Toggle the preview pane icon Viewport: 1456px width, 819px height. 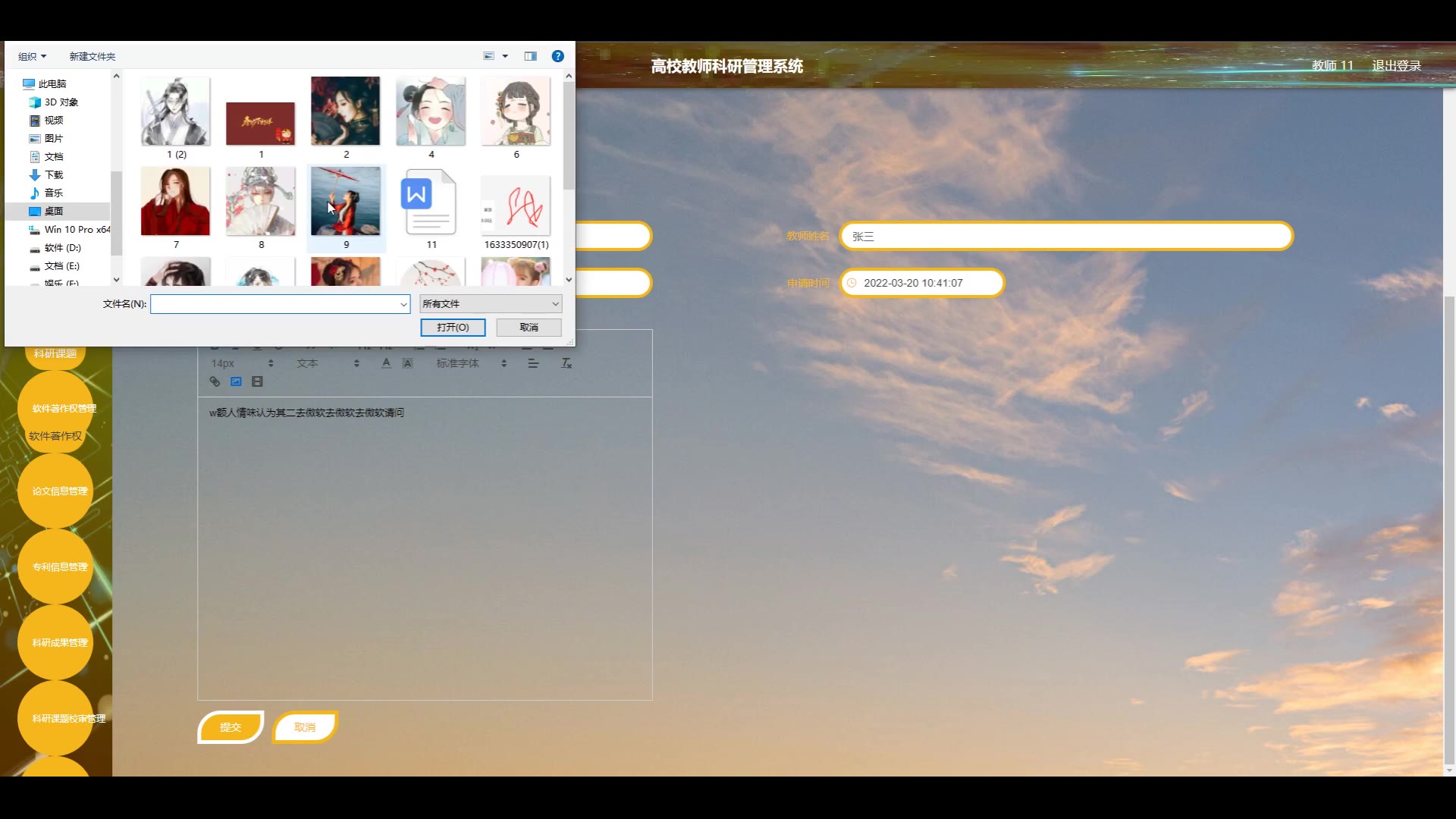click(x=531, y=56)
